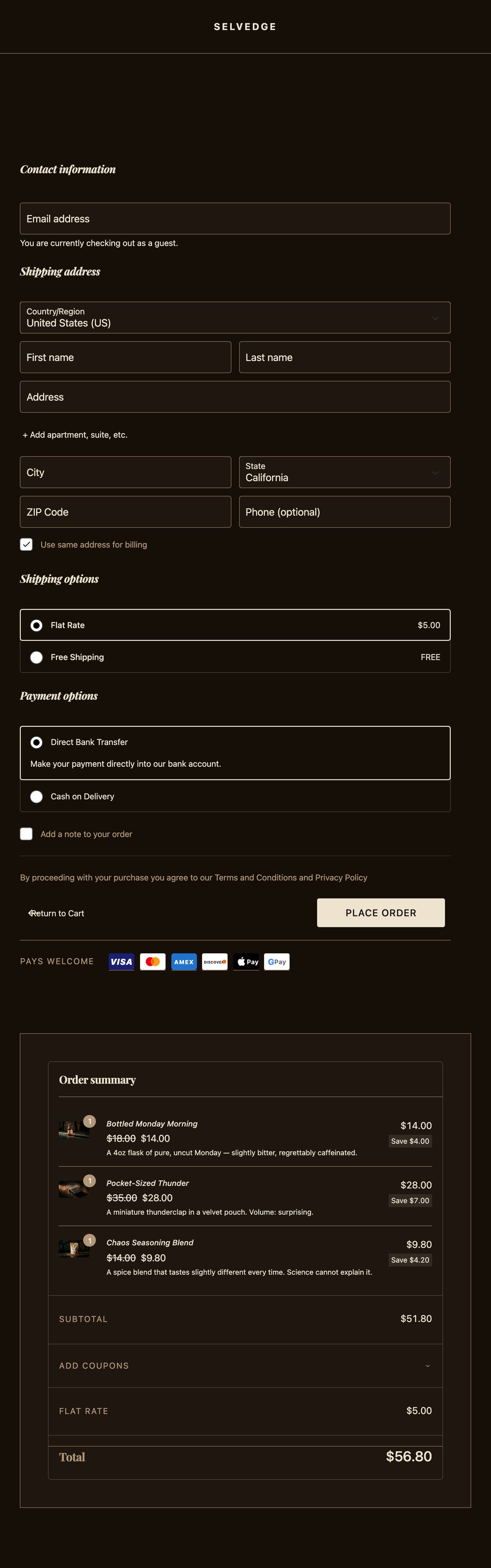Screen dimensions: 491x1568
Task: Open the Country/Region dropdown
Action: point(235,318)
